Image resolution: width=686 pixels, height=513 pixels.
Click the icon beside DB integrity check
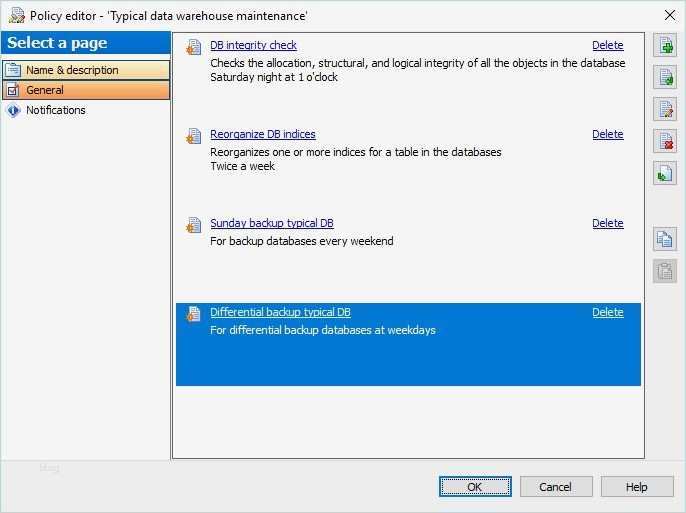click(x=193, y=47)
